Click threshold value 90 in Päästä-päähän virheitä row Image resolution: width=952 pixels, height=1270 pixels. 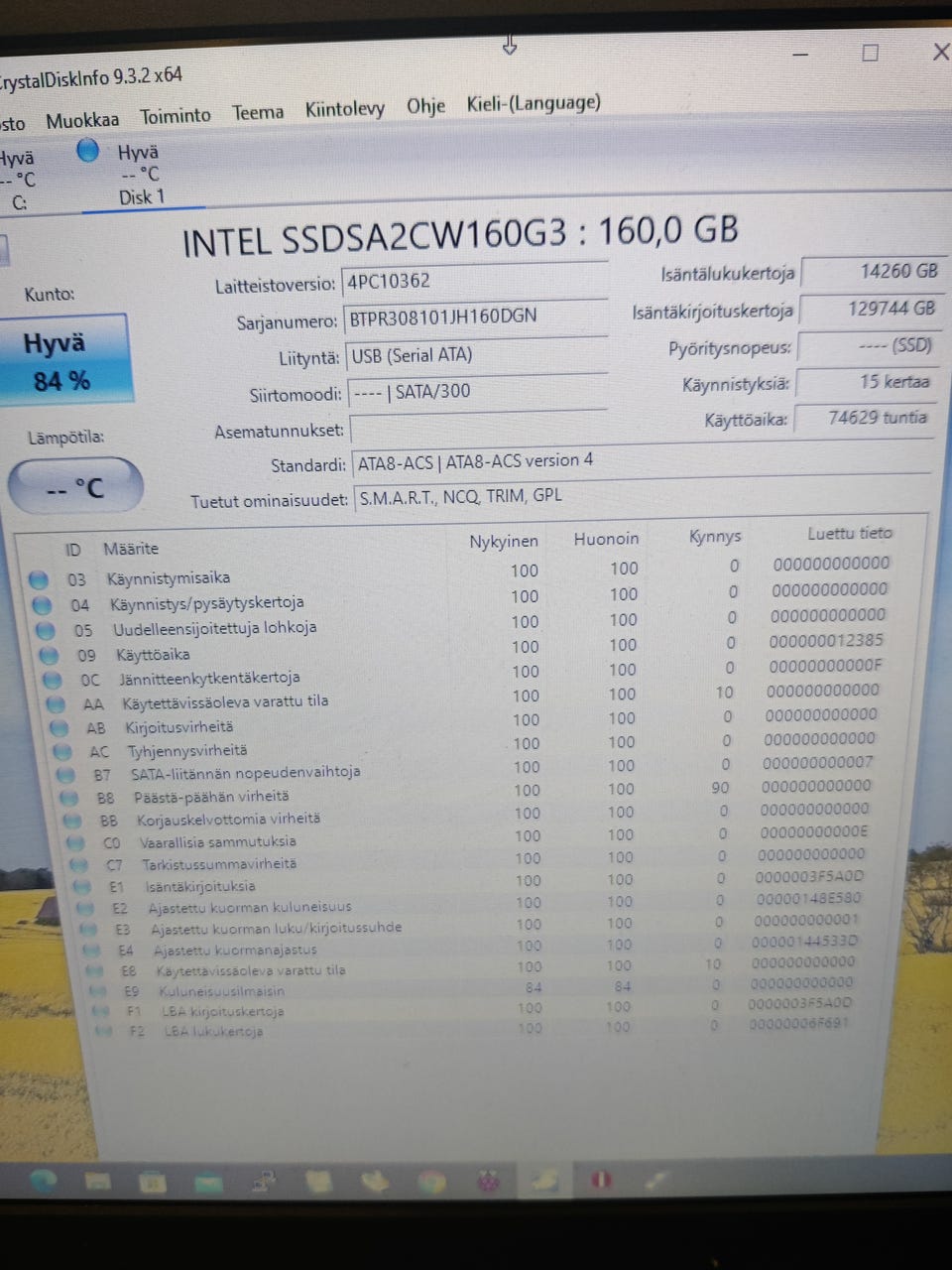tap(720, 788)
